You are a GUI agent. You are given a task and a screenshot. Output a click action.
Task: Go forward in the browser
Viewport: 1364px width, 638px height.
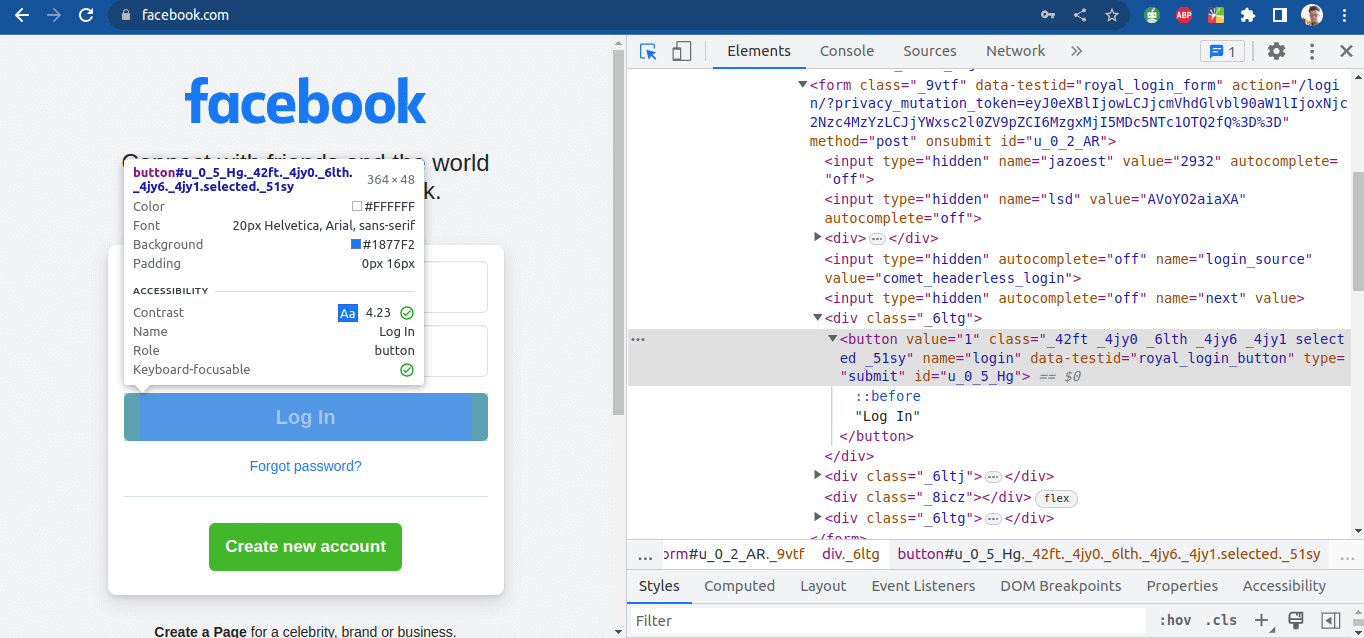click(x=54, y=15)
